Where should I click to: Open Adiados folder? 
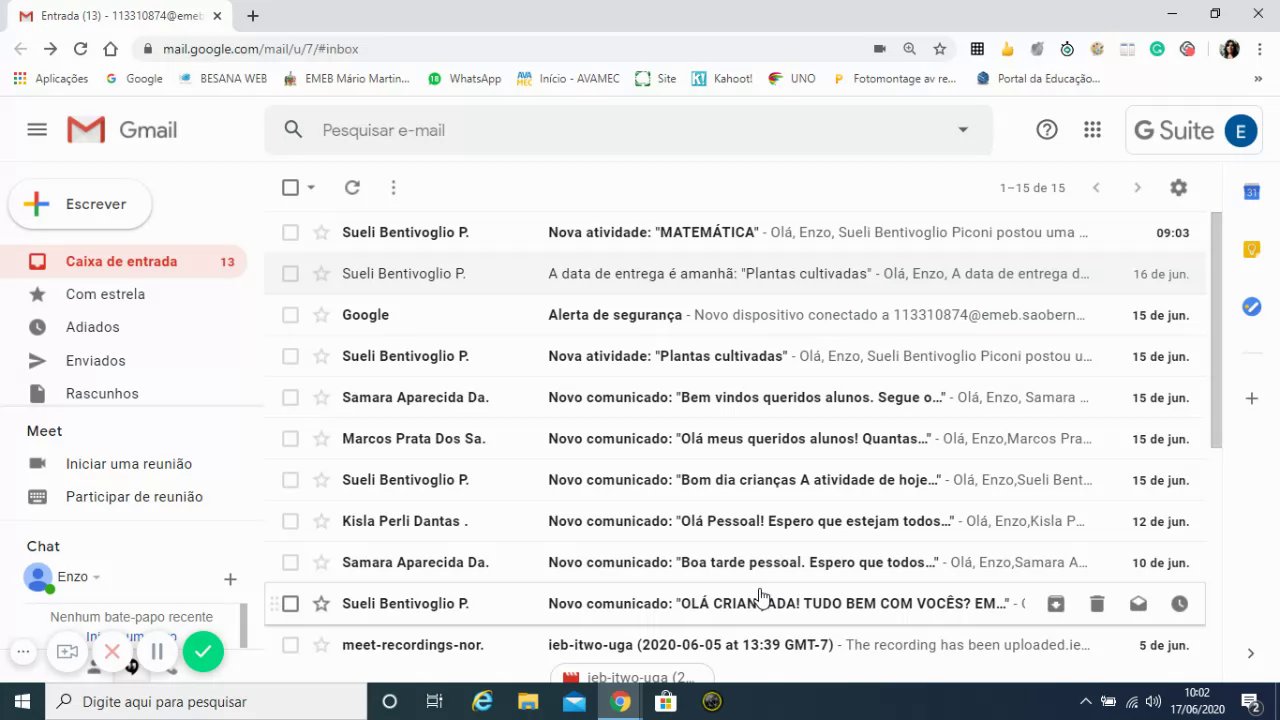pyautogui.click(x=92, y=327)
